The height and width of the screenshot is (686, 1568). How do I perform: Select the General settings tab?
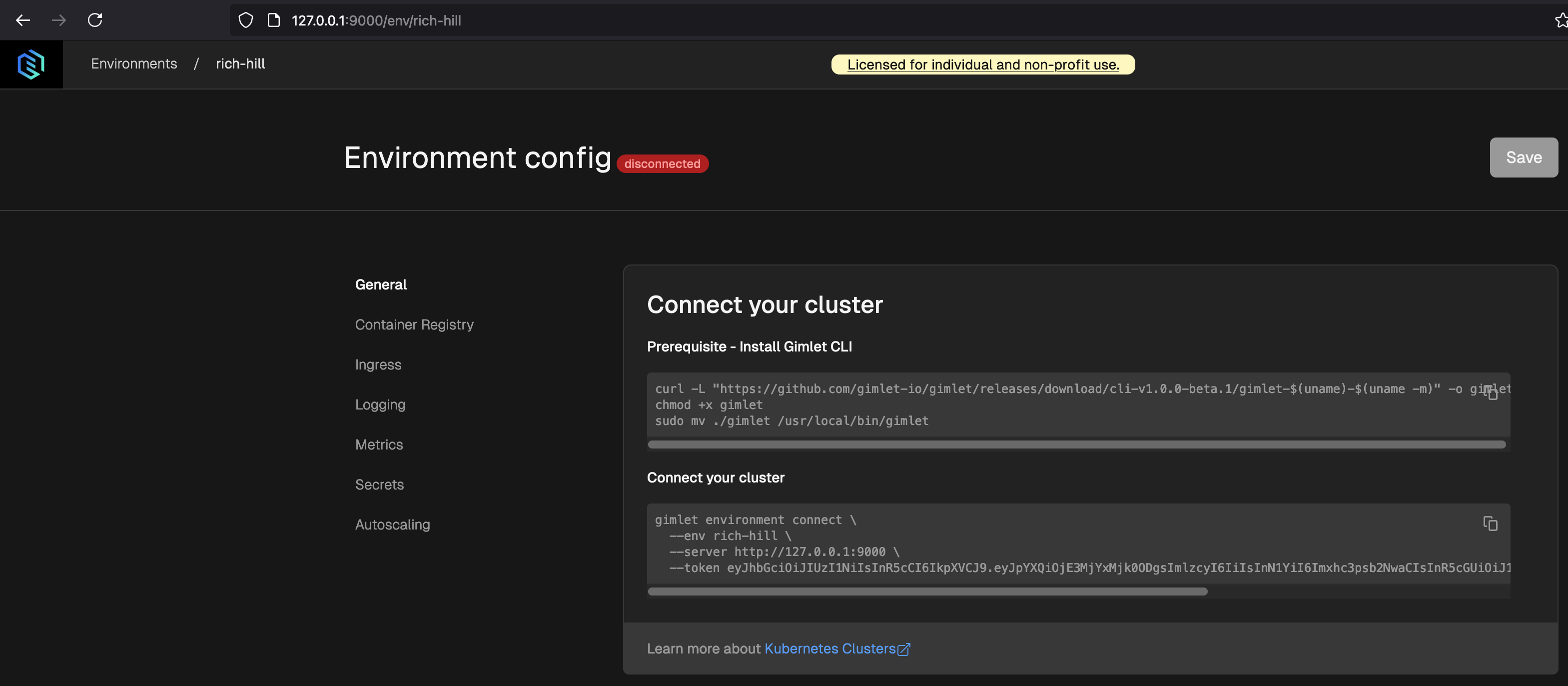pyautogui.click(x=380, y=284)
